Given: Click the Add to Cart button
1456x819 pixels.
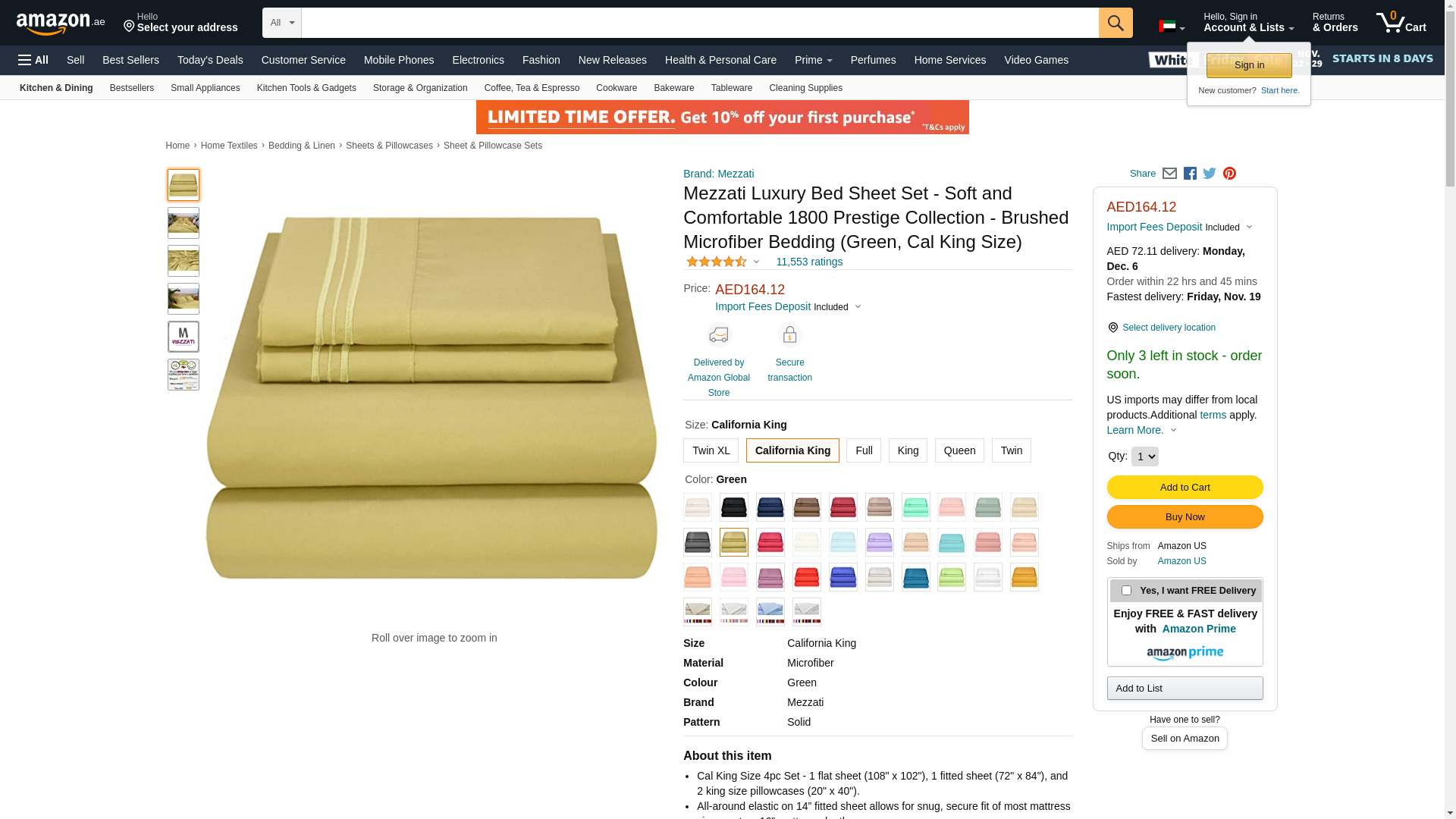Looking at the screenshot, I should click(x=1185, y=488).
